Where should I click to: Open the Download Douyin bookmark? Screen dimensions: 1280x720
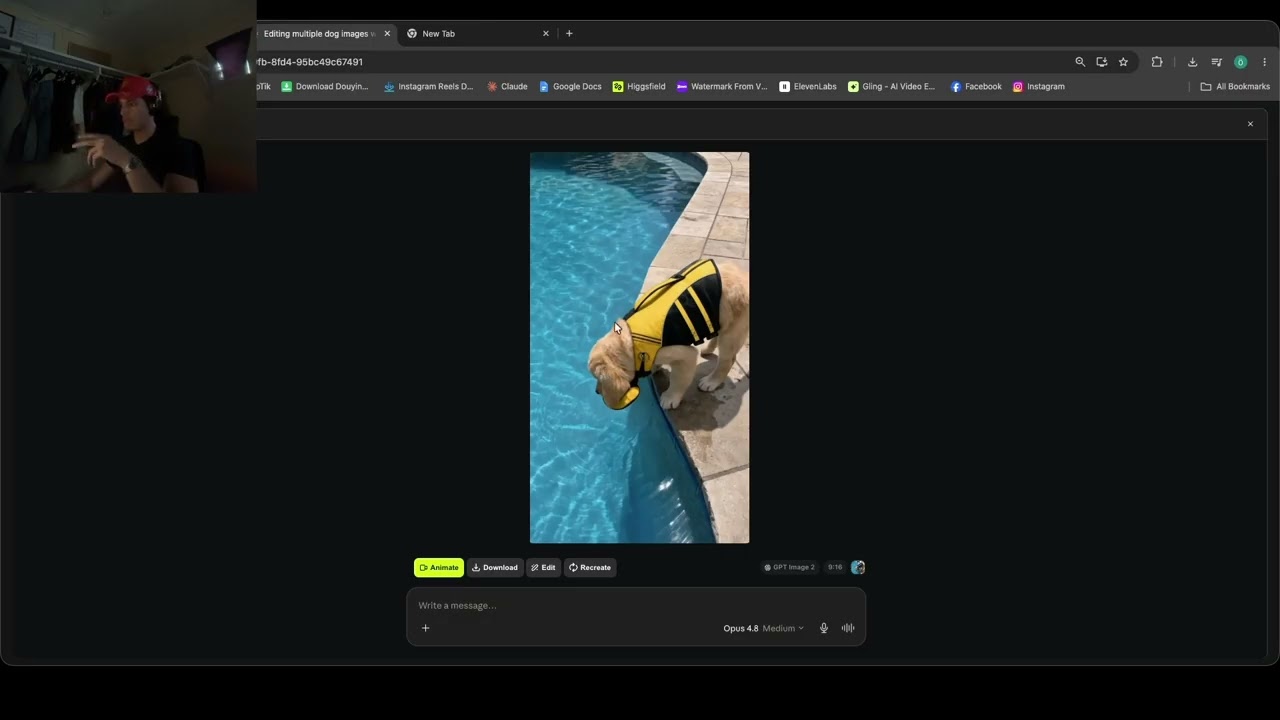coord(325,87)
